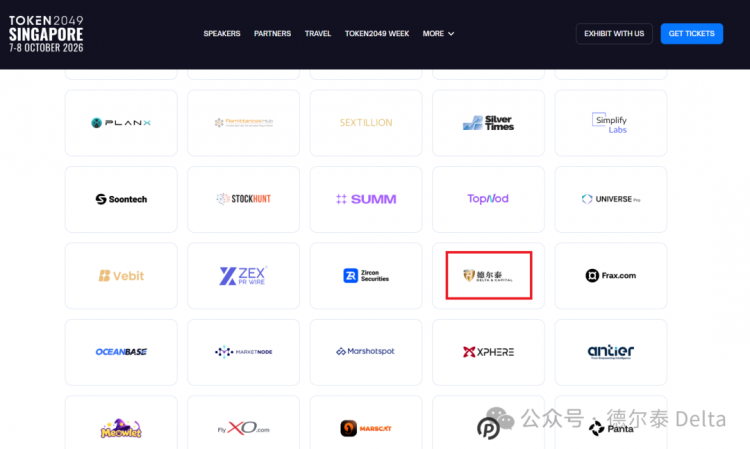The height and width of the screenshot is (449, 750).
Task: Click the Get Tickets button
Action: [692, 33]
